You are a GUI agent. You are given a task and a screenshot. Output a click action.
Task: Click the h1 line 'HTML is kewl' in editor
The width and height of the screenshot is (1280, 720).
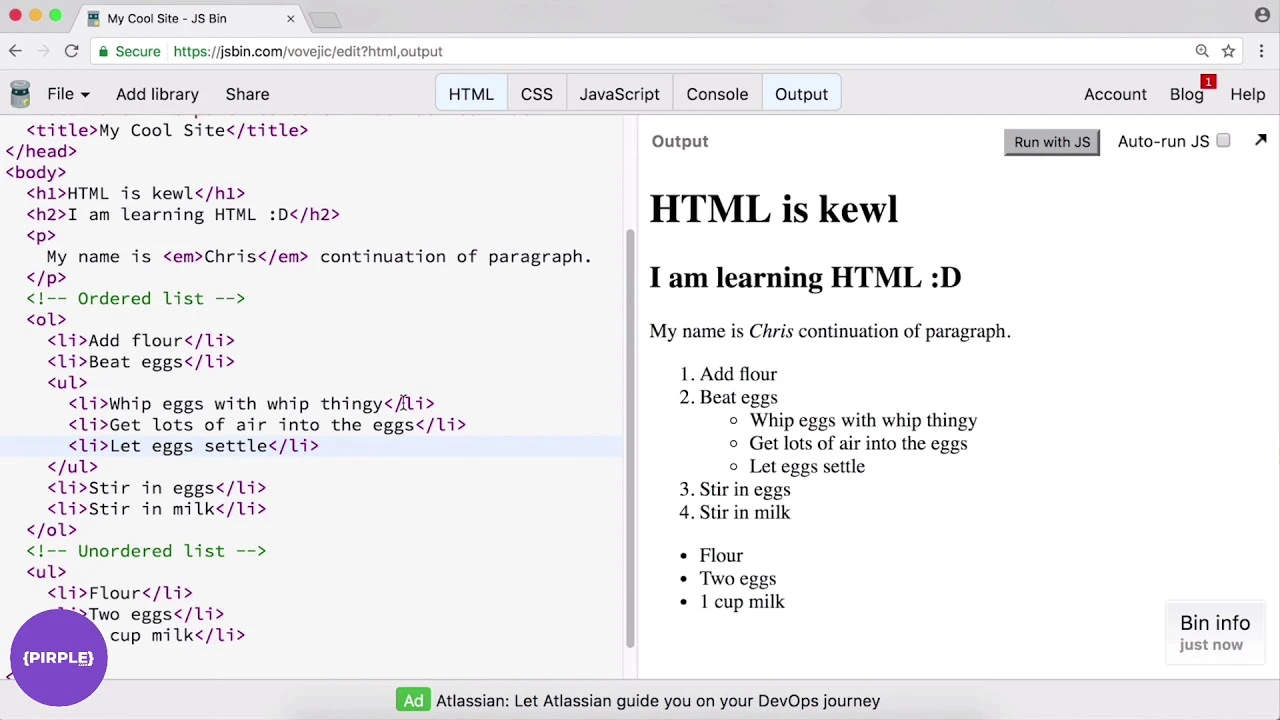135,193
